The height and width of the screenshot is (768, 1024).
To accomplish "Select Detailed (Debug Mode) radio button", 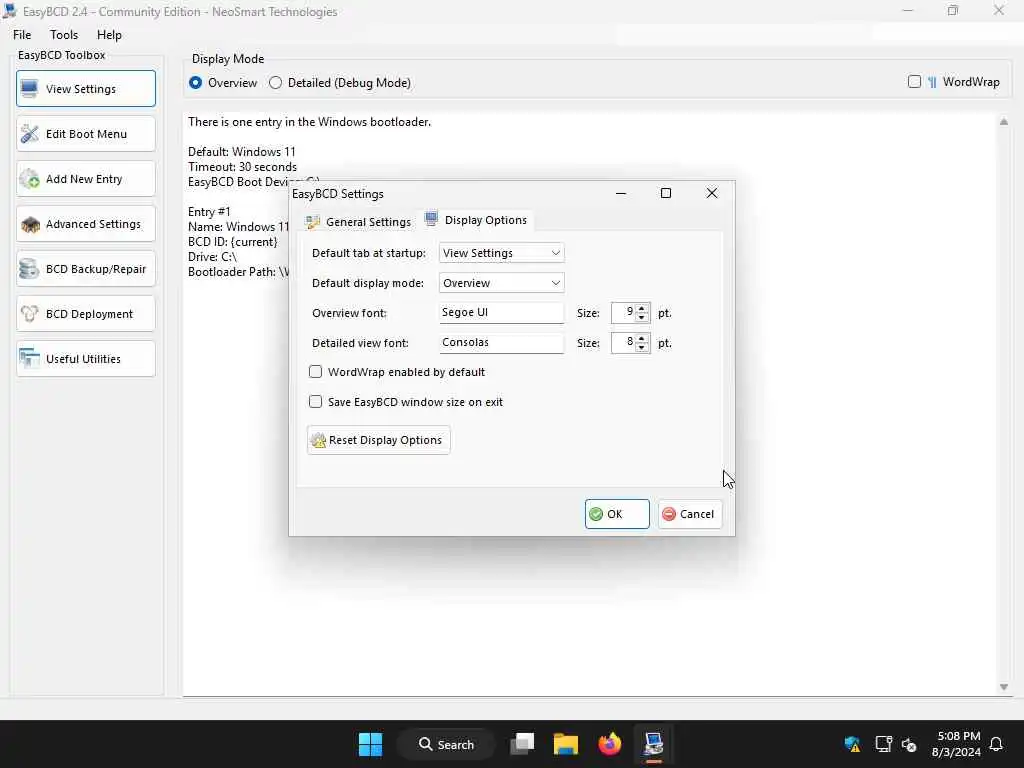I will (276, 83).
